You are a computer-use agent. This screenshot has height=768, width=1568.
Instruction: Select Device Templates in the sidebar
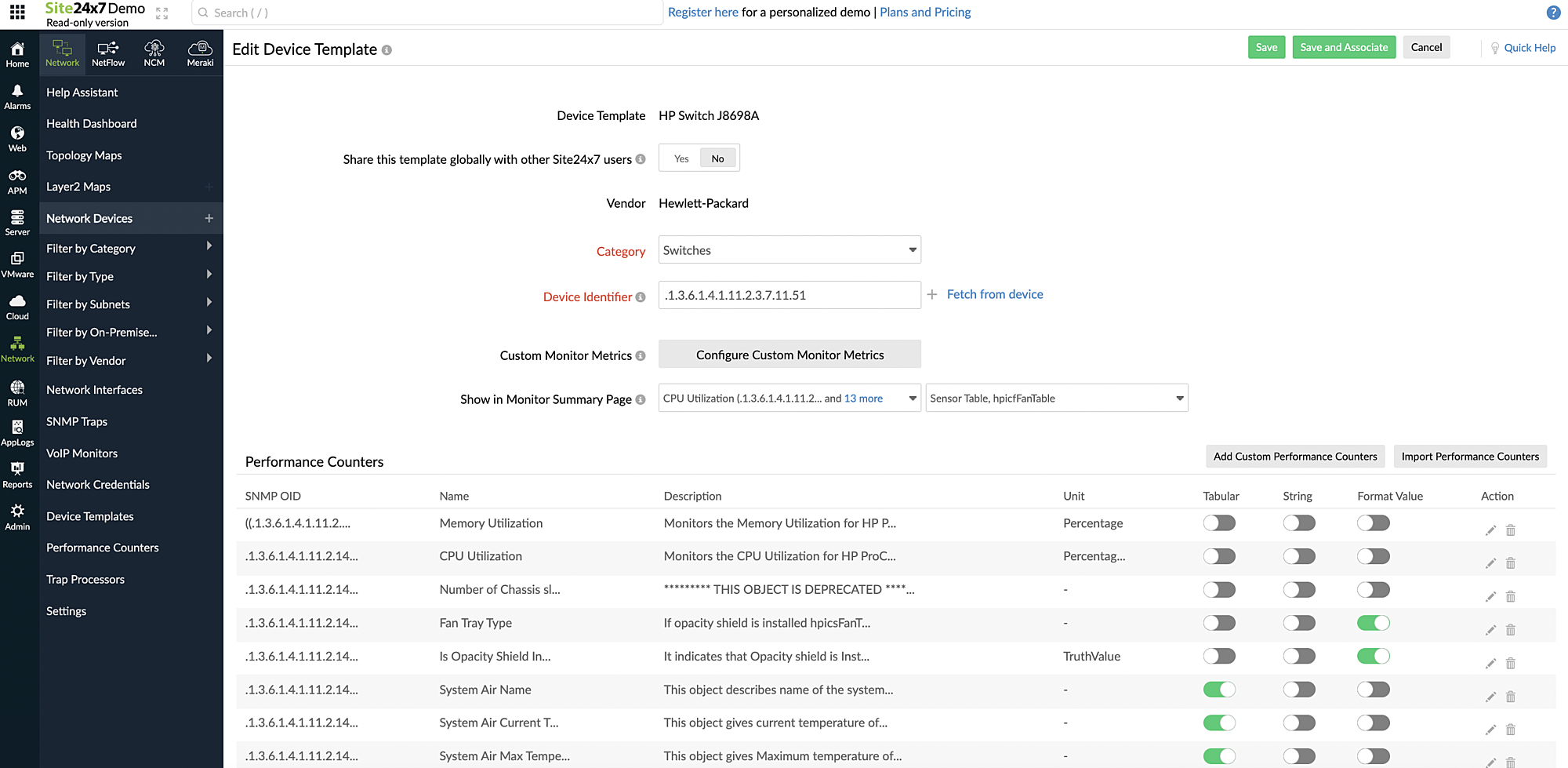tap(89, 516)
